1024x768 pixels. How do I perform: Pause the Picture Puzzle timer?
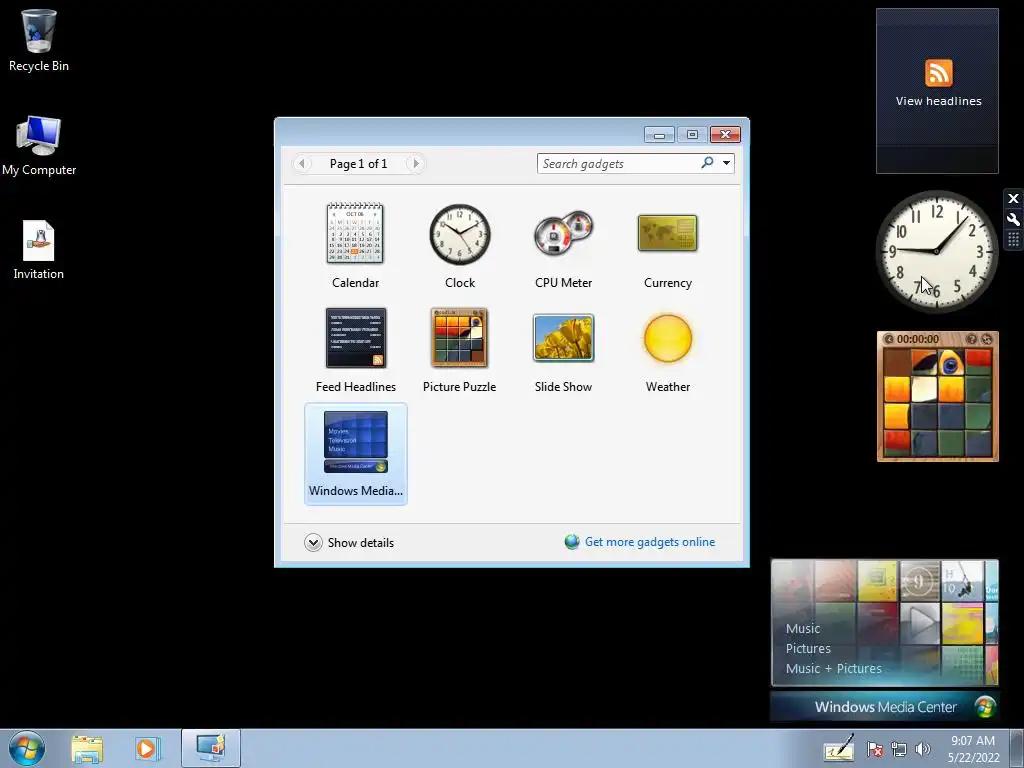[888, 339]
